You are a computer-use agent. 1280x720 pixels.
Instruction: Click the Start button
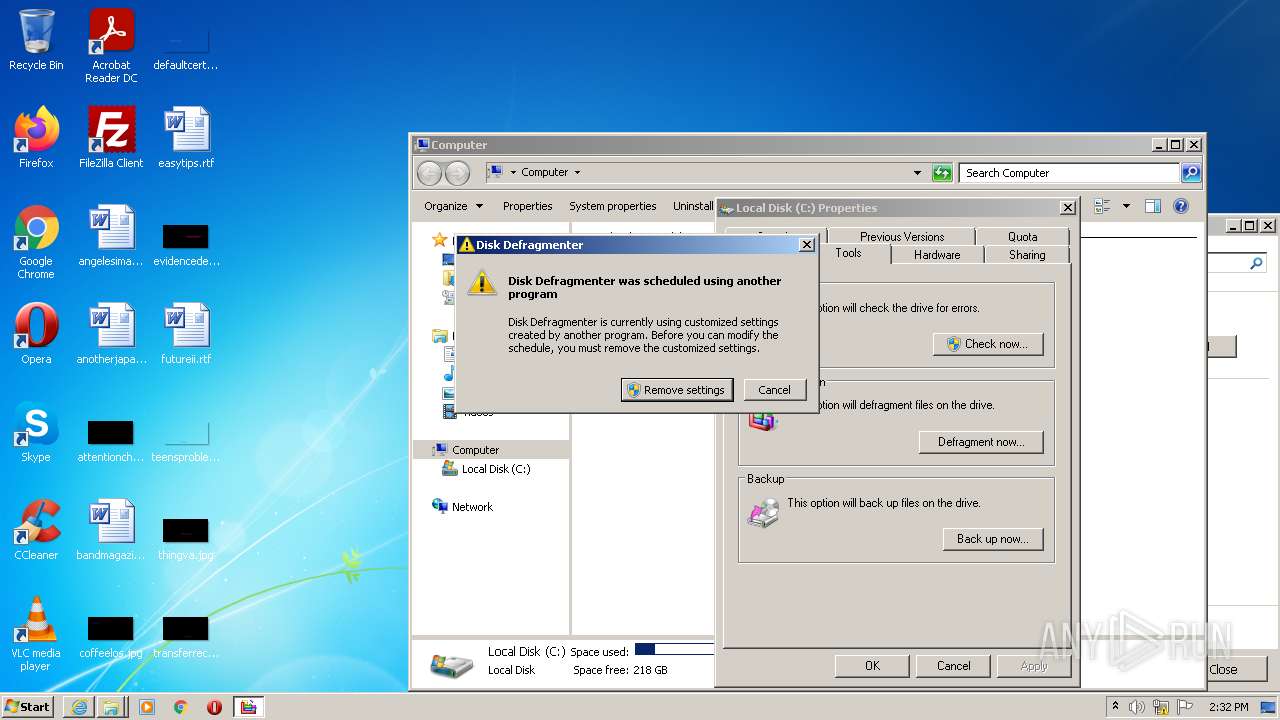click(28, 706)
